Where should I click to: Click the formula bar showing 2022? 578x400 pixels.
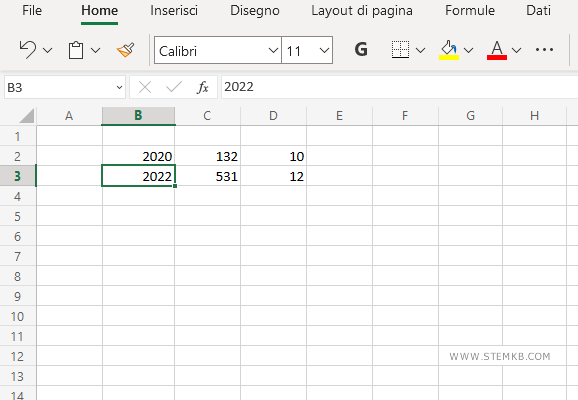coord(400,87)
